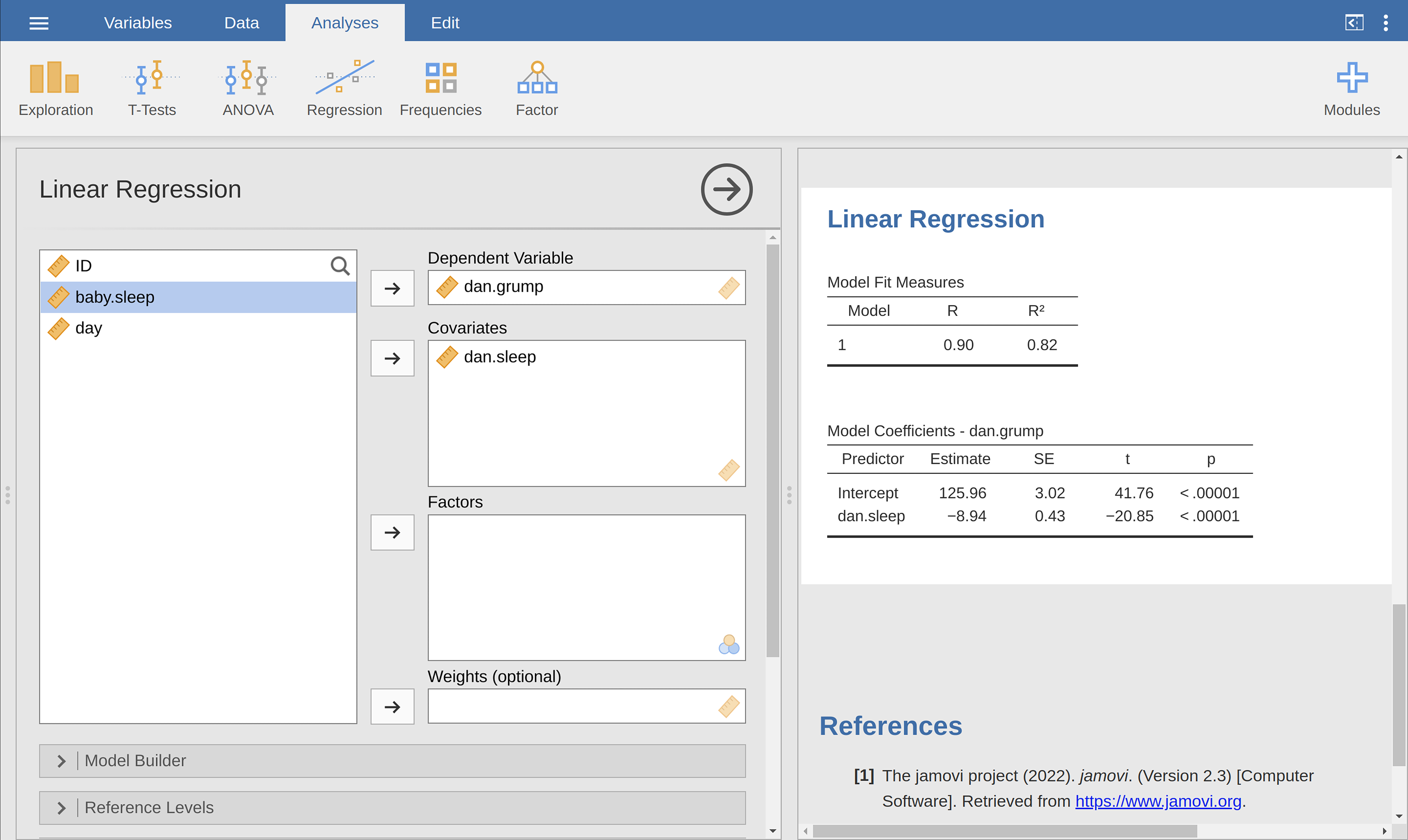Select dan.sleep in Covariates box
This screenshot has width=1408, height=840.
[x=587, y=357]
